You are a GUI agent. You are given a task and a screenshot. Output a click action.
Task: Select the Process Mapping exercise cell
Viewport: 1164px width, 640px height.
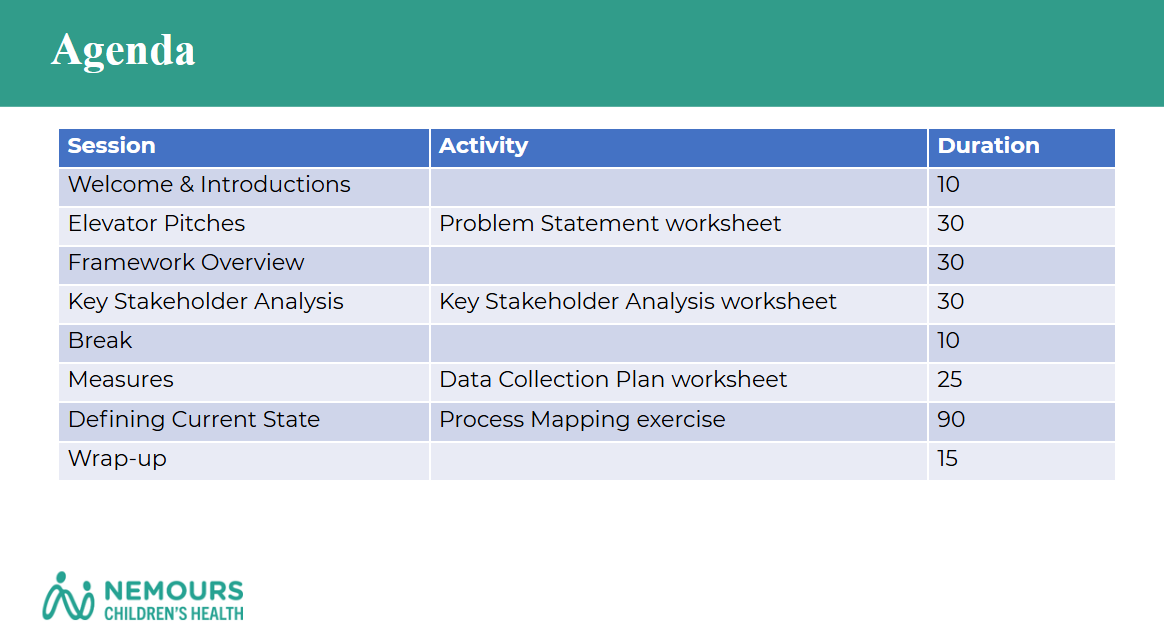[582, 420]
